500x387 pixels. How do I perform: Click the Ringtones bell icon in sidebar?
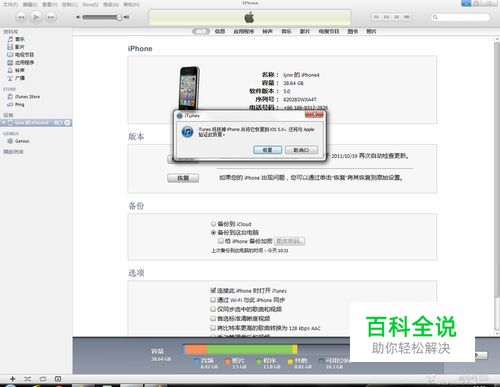coord(10,70)
